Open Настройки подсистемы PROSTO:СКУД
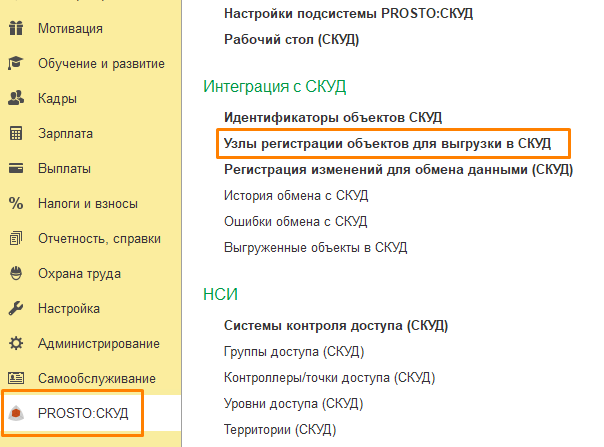This screenshot has height=447, width=604. [348, 13]
